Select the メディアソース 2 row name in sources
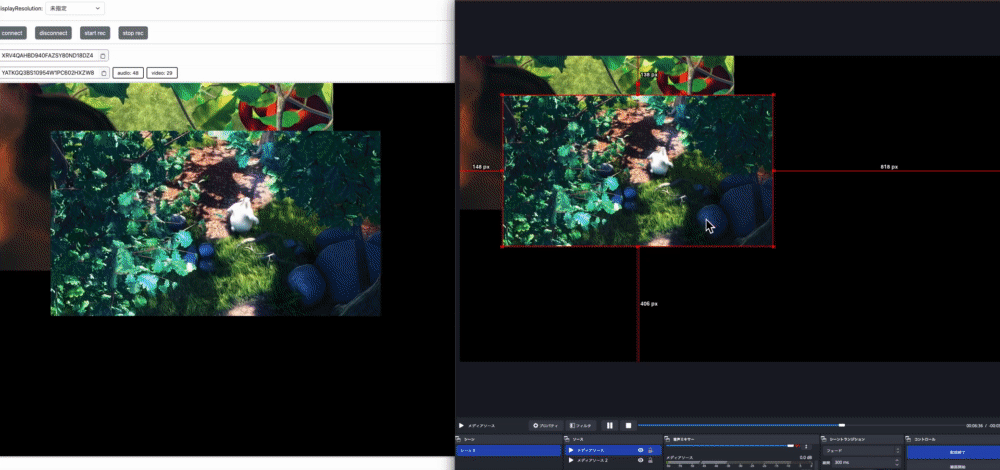1000x470 pixels. (x=592, y=460)
